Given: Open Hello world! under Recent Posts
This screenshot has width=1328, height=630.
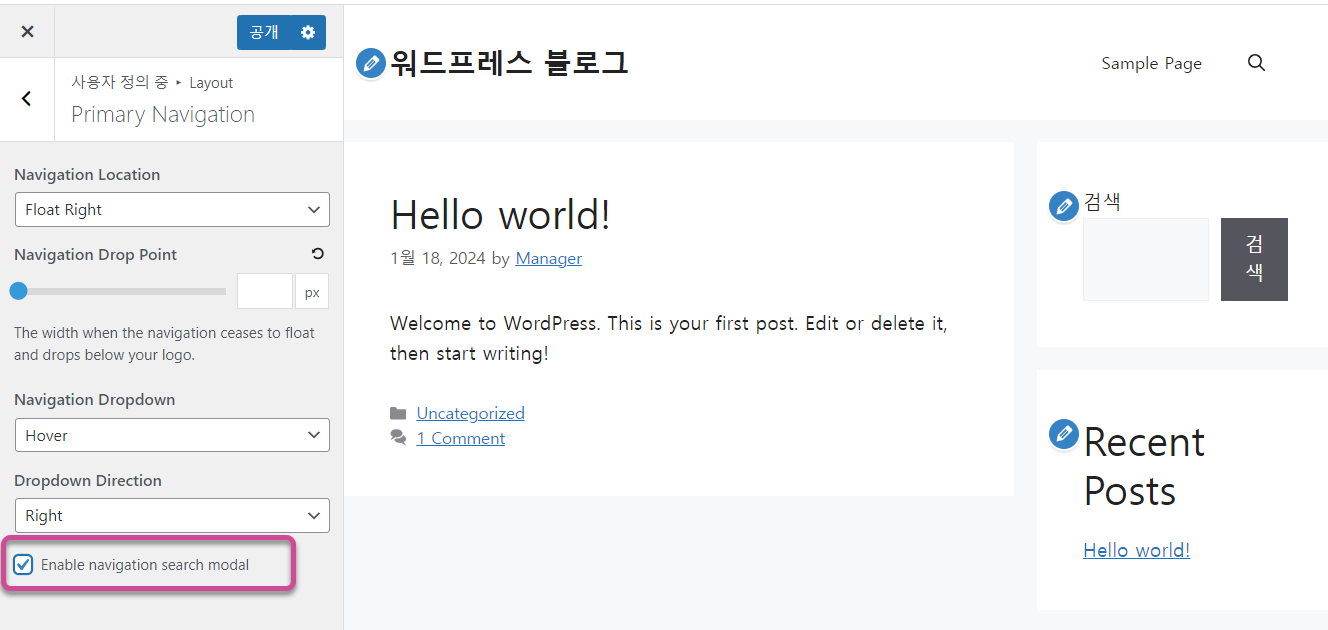Looking at the screenshot, I should click(x=1136, y=550).
